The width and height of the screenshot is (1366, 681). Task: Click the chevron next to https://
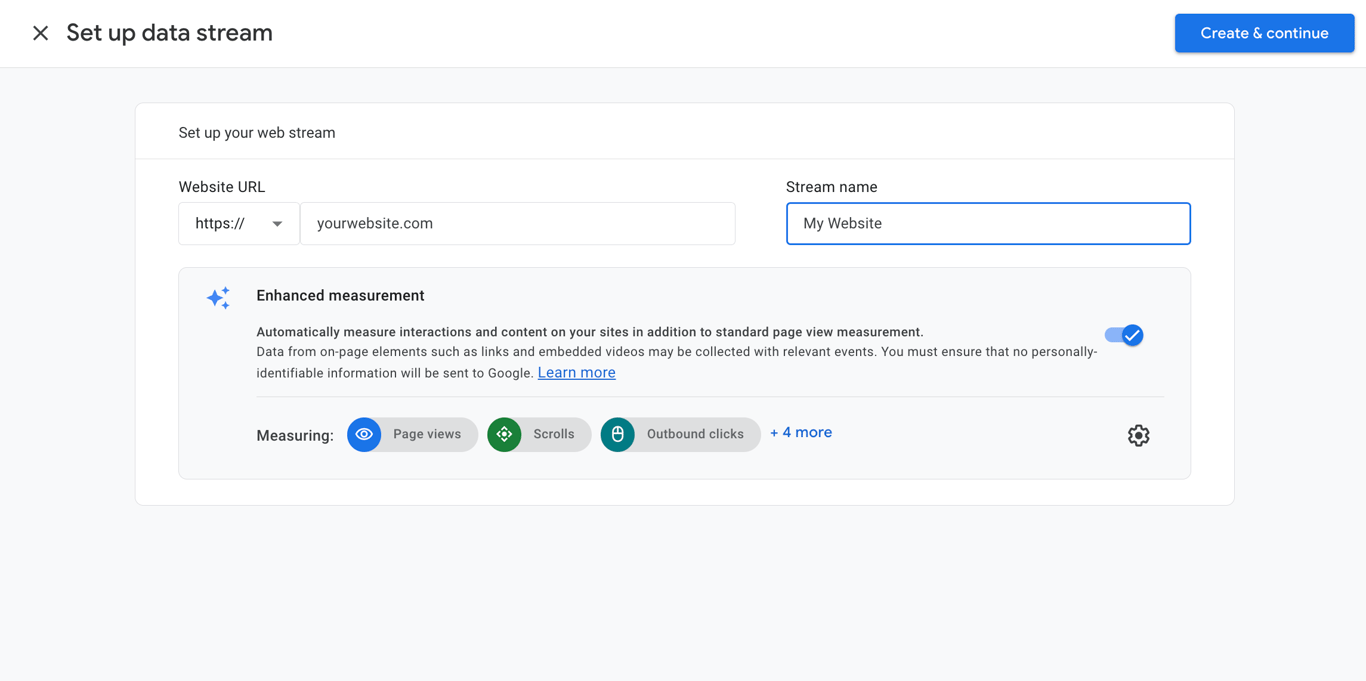[x=277, y=223]
